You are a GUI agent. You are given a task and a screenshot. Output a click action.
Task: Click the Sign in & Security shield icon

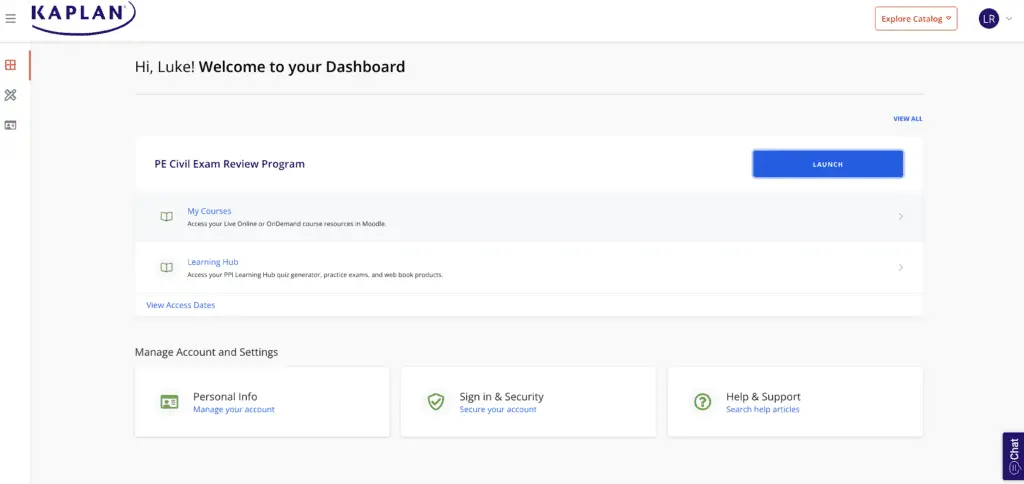436,402
